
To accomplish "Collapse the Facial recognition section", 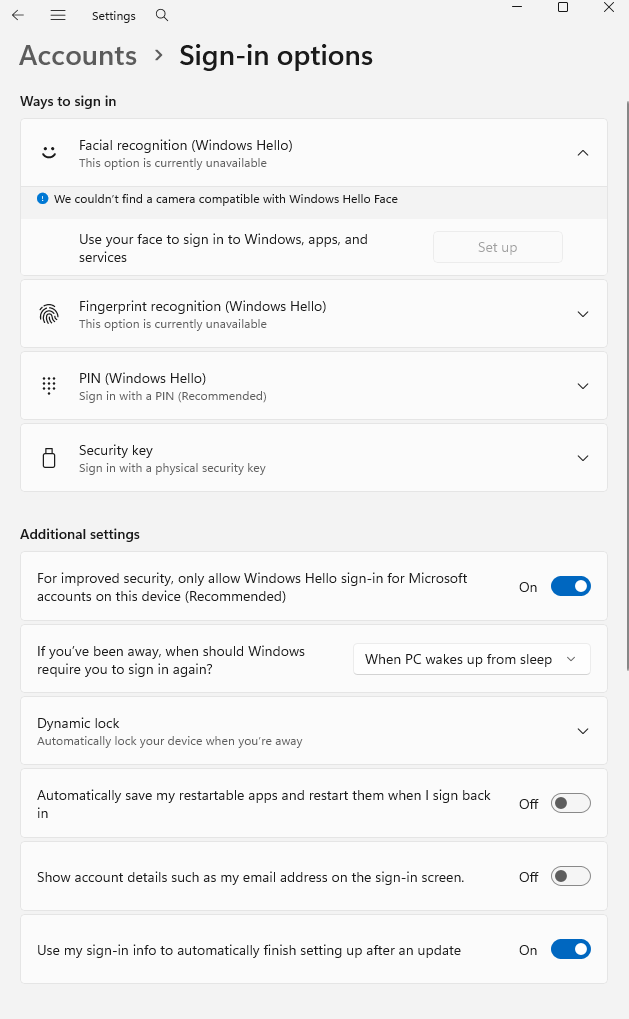I will coord(583,153).
